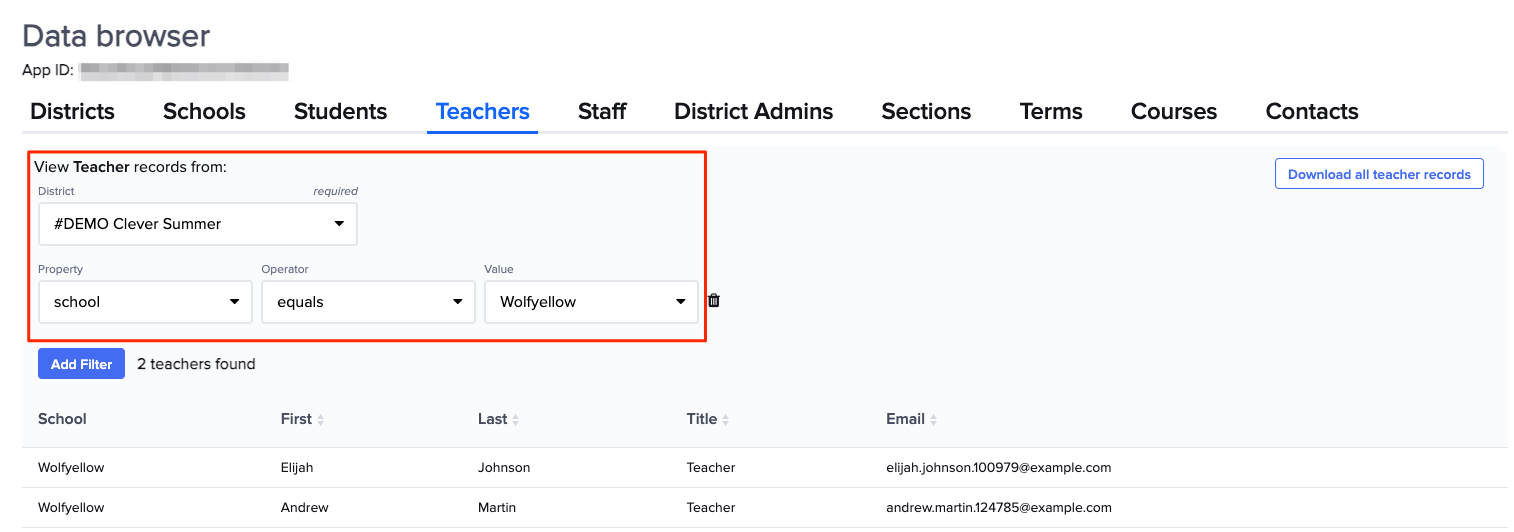Image resolution: width=1514 pixels, height=532 pixels.
Task: Sort by the Title column arrows
Action: pyautogui.click(x=726, y=420)
